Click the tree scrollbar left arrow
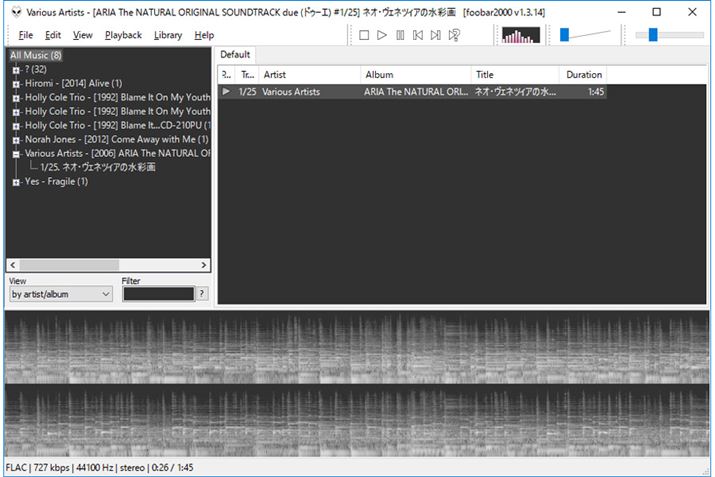 pos(13,265)
